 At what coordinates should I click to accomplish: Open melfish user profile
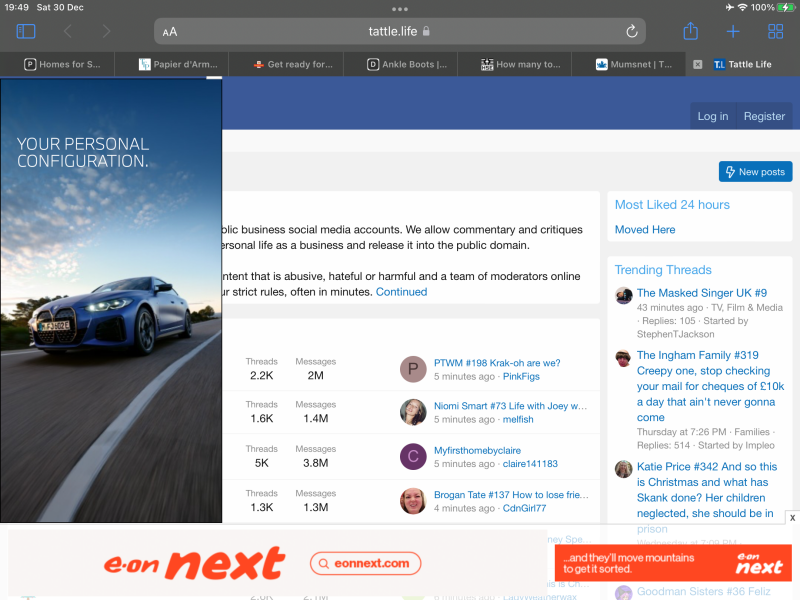518,419
